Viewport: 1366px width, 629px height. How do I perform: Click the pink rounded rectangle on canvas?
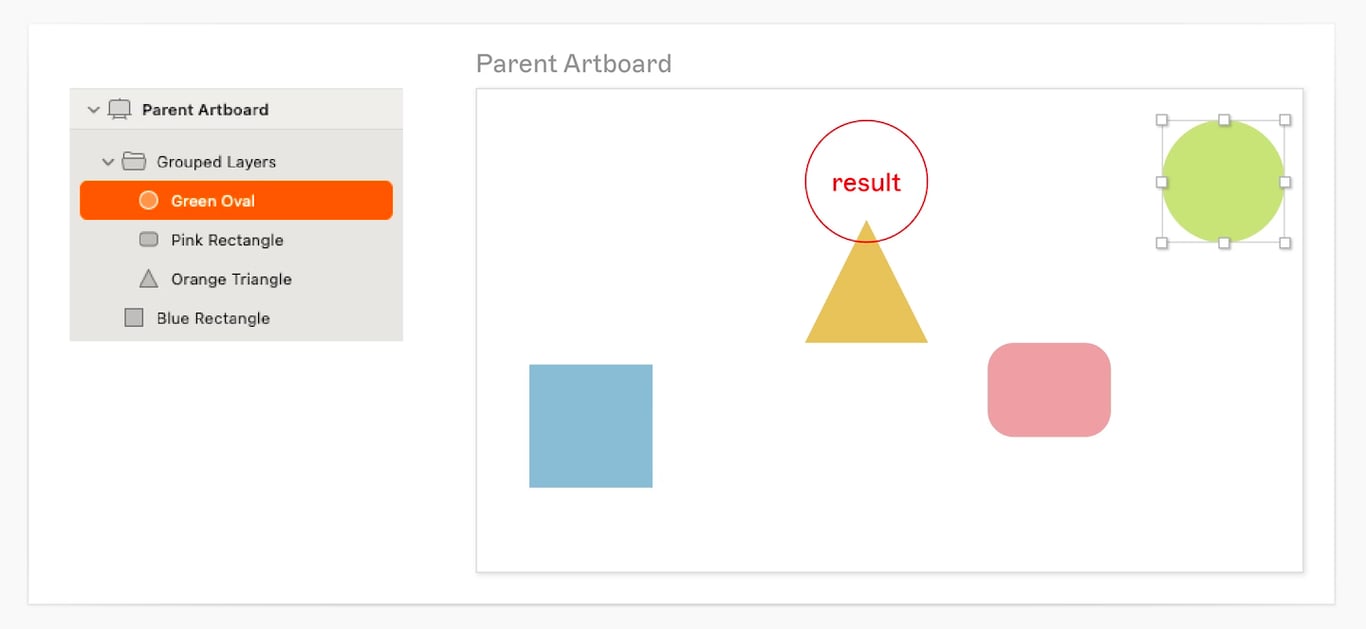point(1049,390)
